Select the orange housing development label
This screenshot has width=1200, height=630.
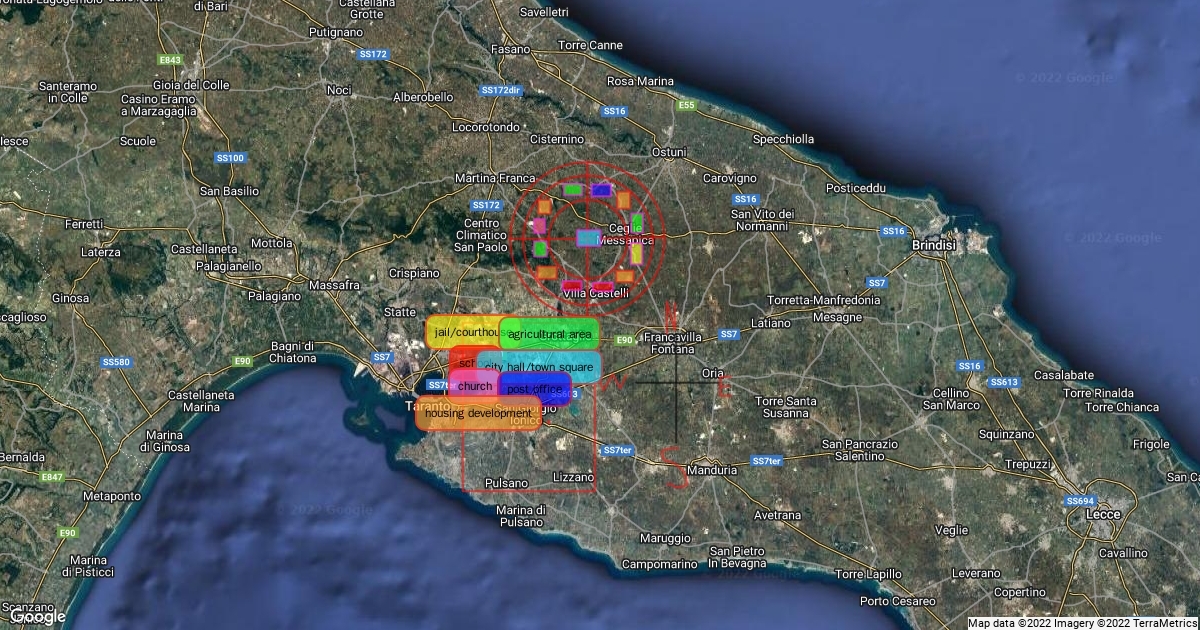478,413
